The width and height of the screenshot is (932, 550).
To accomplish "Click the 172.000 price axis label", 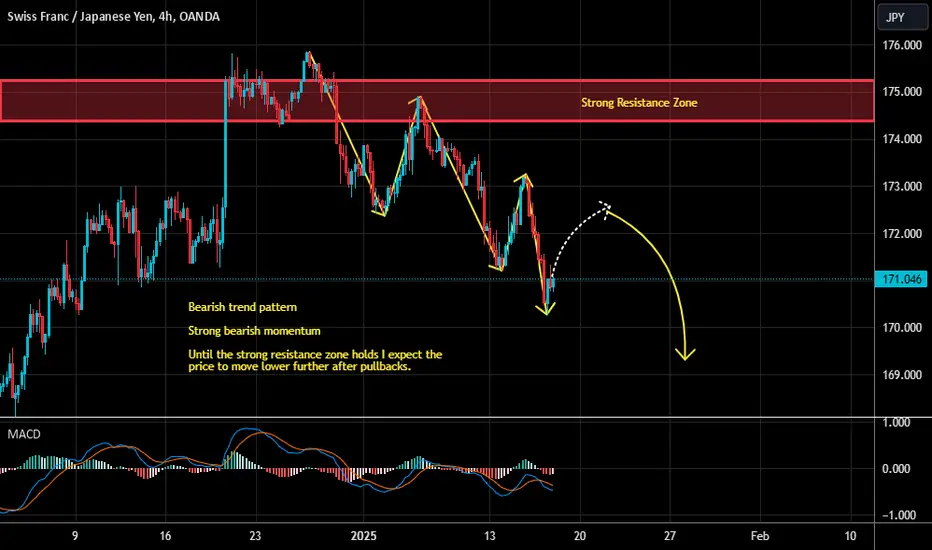I will click(x=902, y=234).
